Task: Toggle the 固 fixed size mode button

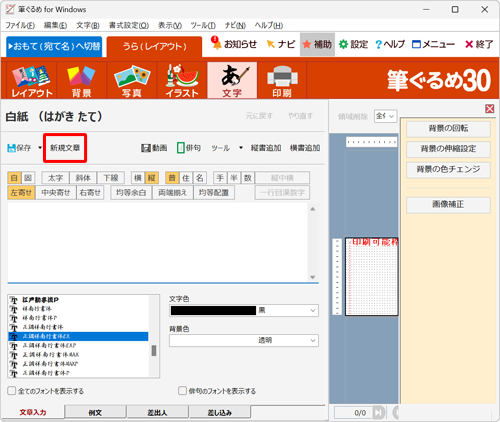Action: [x=28, y=178]
